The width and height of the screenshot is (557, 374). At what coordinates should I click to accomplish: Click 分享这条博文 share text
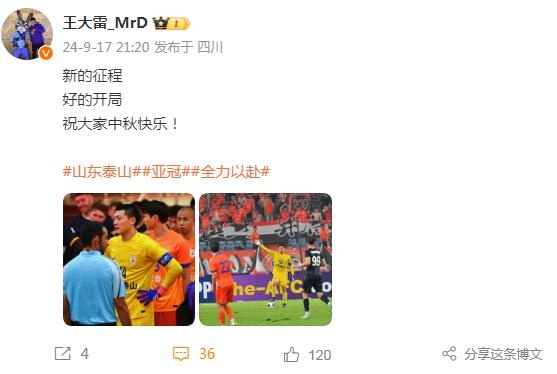click(504, 354)
